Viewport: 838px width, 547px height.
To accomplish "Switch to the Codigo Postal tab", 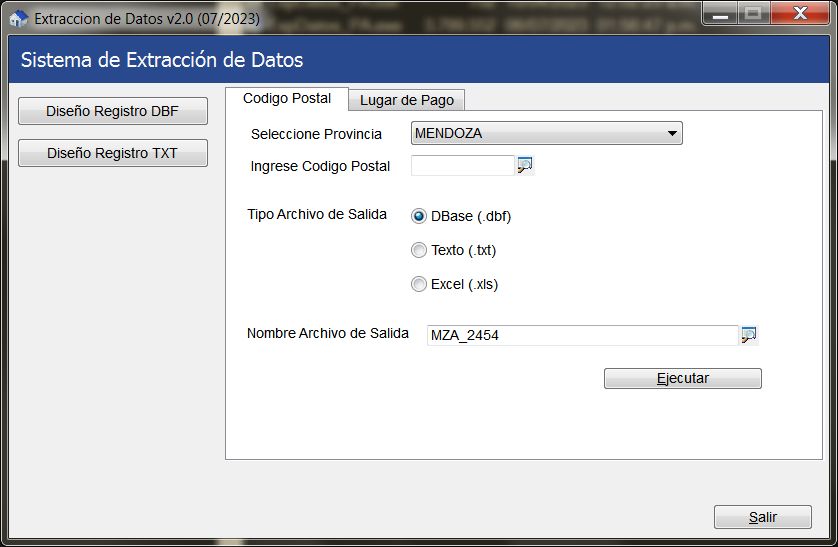I will click(x=287, y=99).
